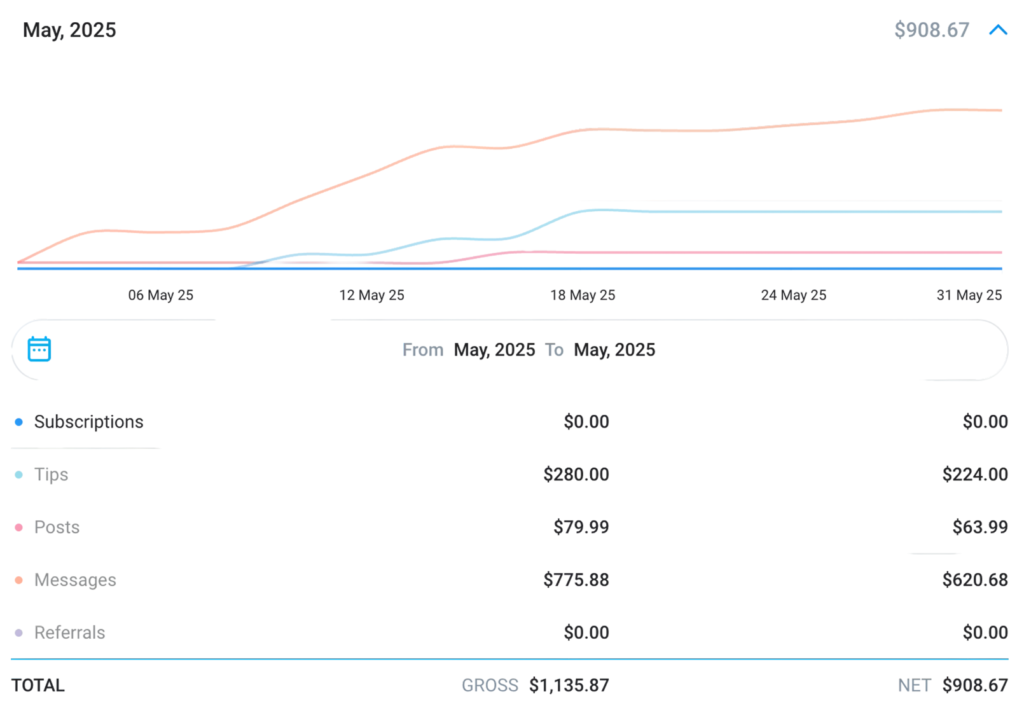Open the To May, 2025 date picker

614,350
